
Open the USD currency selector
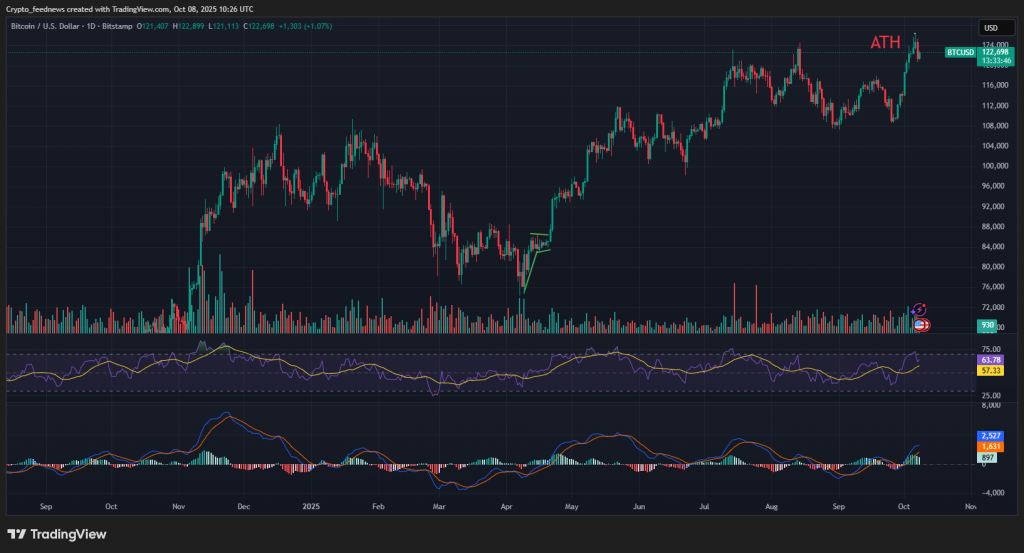point(990,28)
